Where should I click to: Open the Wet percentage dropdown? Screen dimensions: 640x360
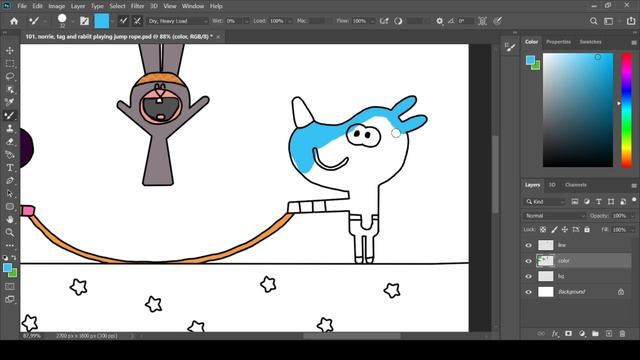coord(246,21)
